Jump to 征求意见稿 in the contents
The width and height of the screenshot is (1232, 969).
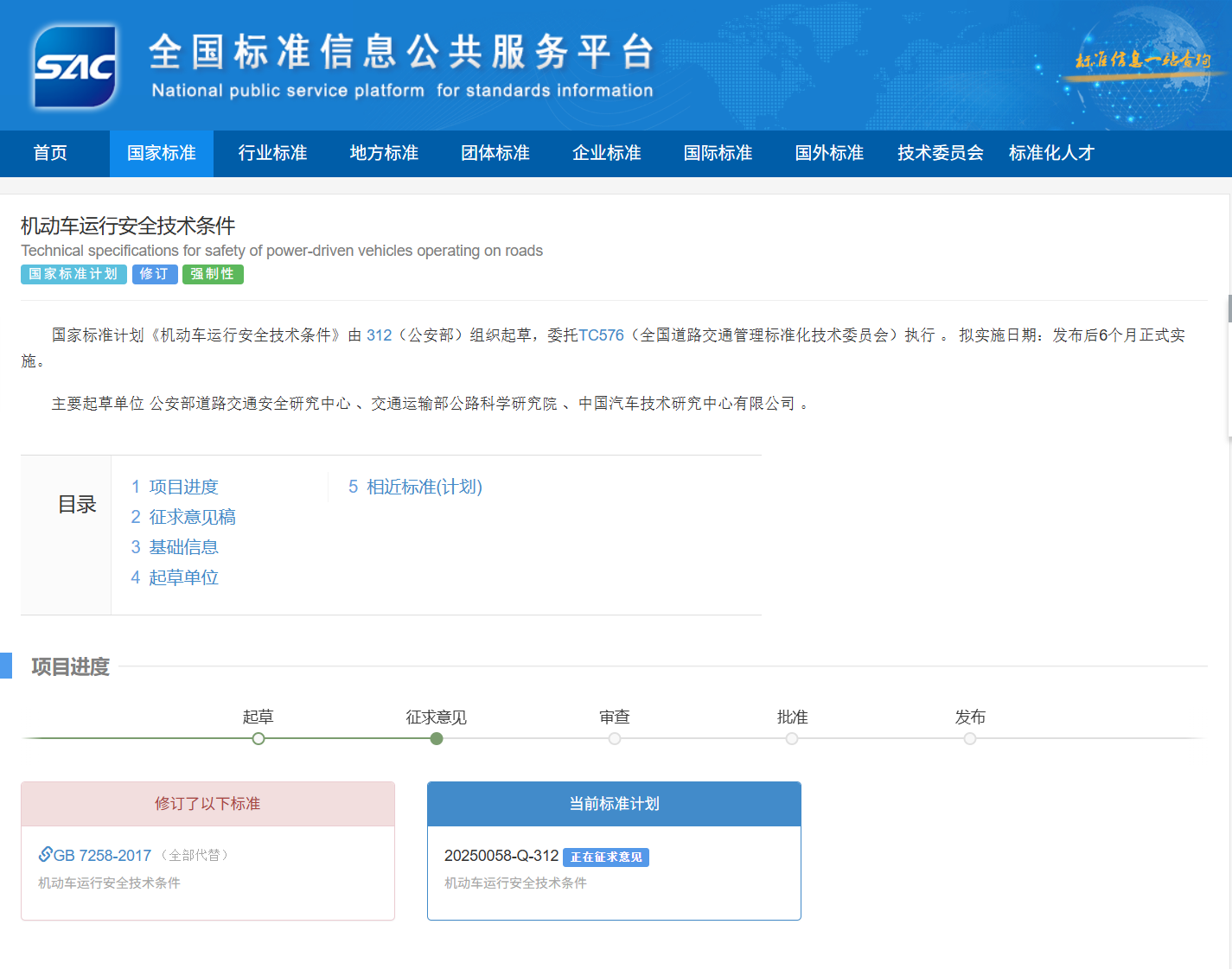tap(183, 517)
